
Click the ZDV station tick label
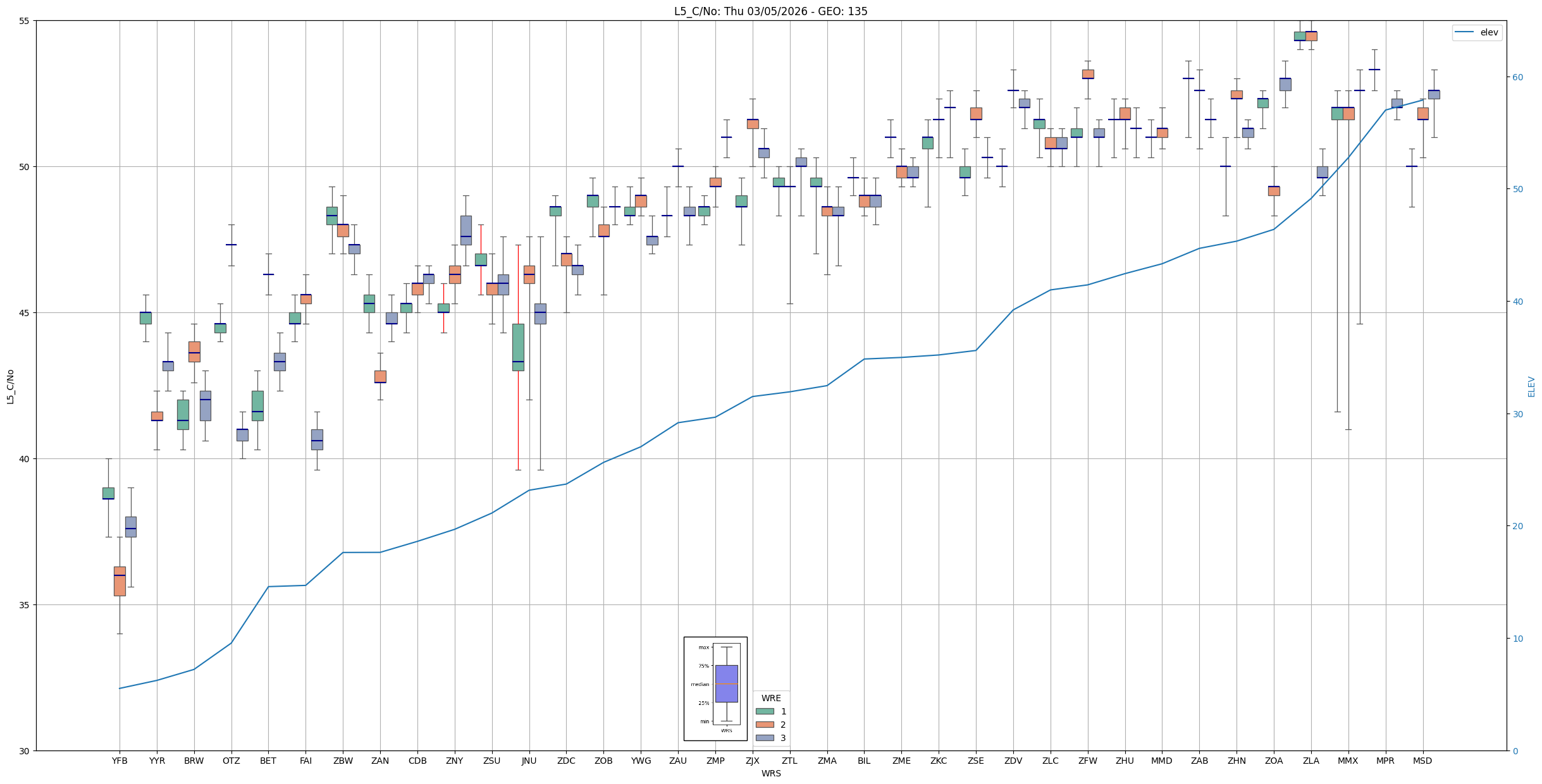point(1013,761)
